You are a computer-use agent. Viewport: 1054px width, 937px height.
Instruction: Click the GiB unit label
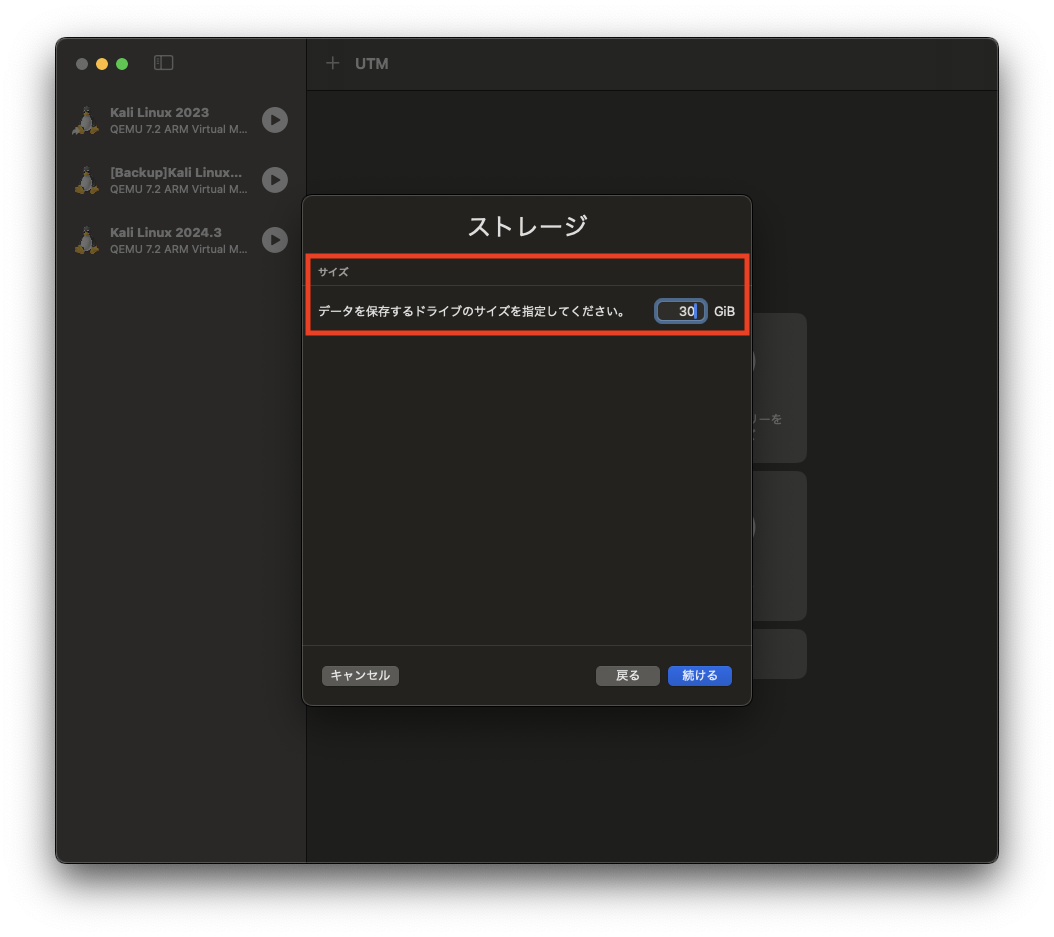pyautogui.click(x=723, y=310)
